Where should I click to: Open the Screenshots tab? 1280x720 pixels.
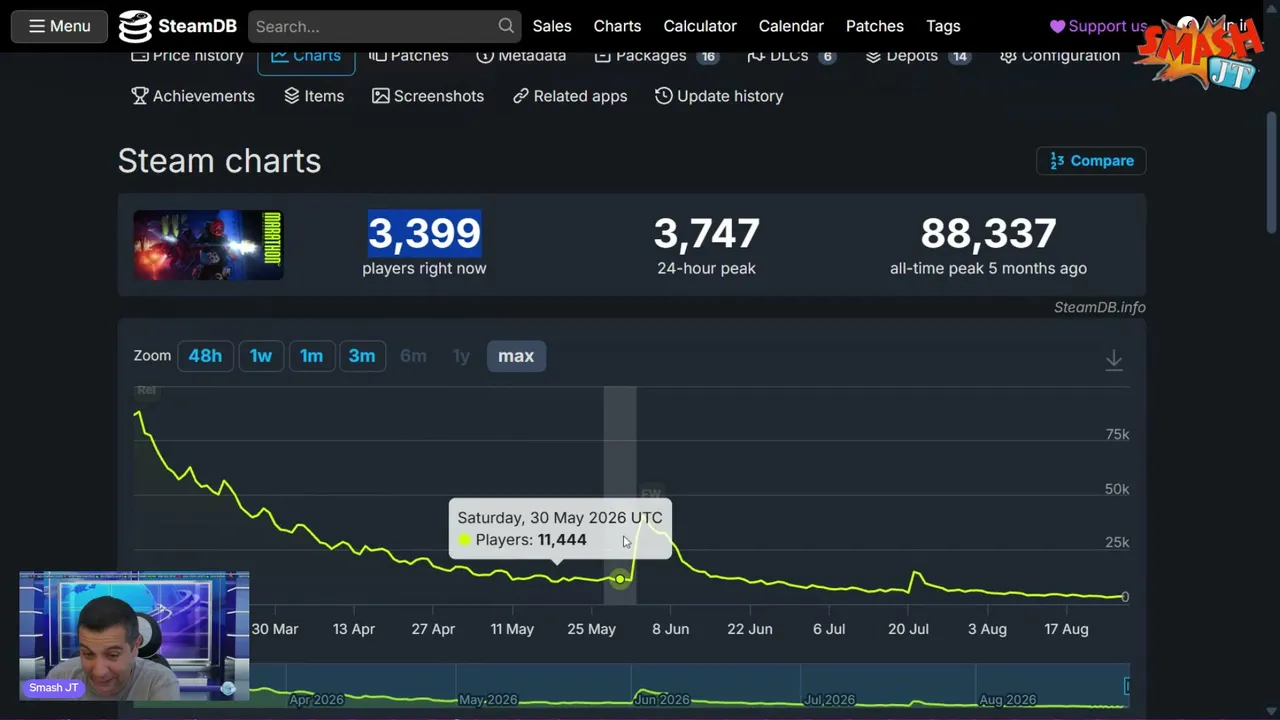(428, 96)
